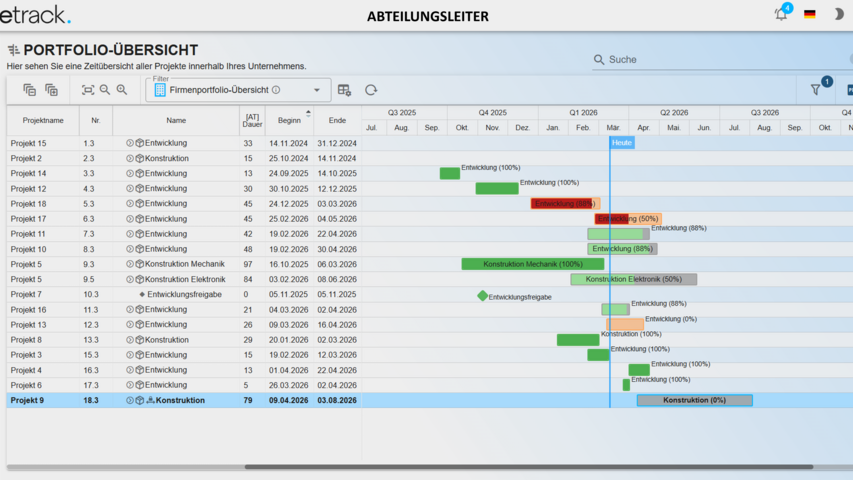Click the Mär. month header
The width and height of the screenshot is (853, 480).
613,128
